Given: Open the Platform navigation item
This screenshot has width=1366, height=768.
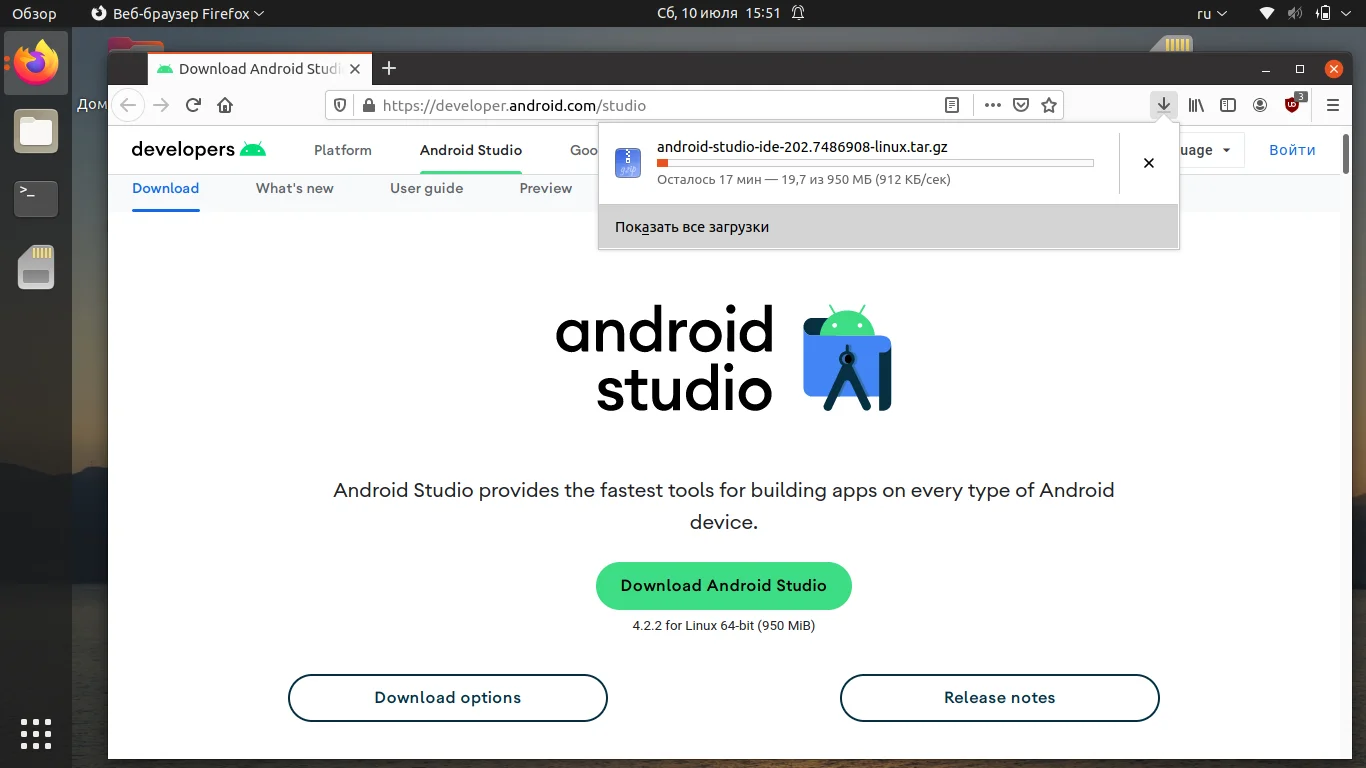Looking at the screenshot, I should (x=342, y=150).
